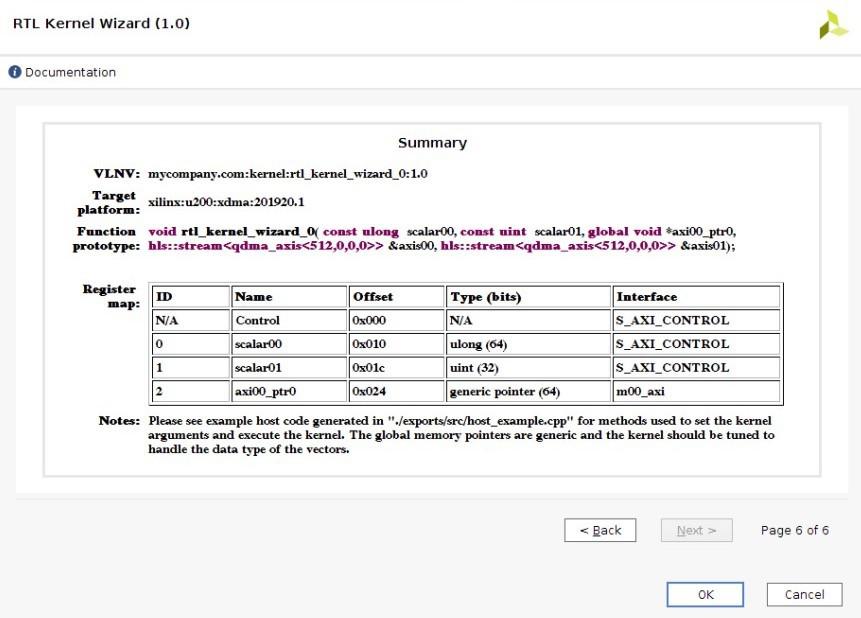This screenshot has width=861, height=618.
Task: Select the VLNV value mycompany.com:kernel:rtl_kernel_wizard_0:1.0
Action: (x=288, y=174)
